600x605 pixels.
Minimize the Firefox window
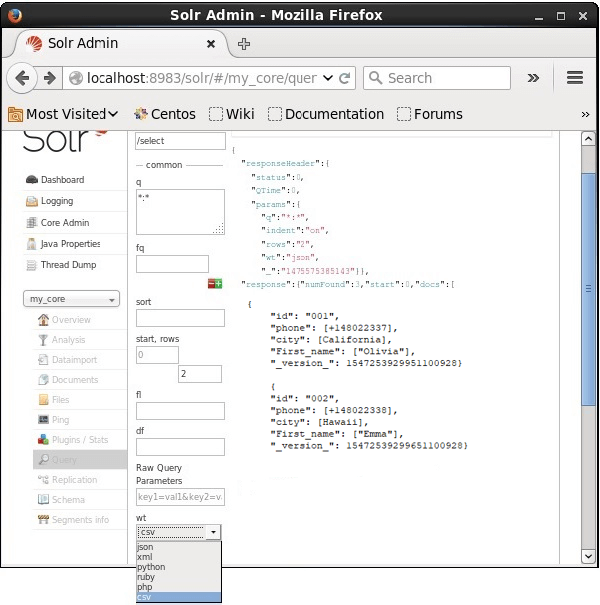(539, 17)
